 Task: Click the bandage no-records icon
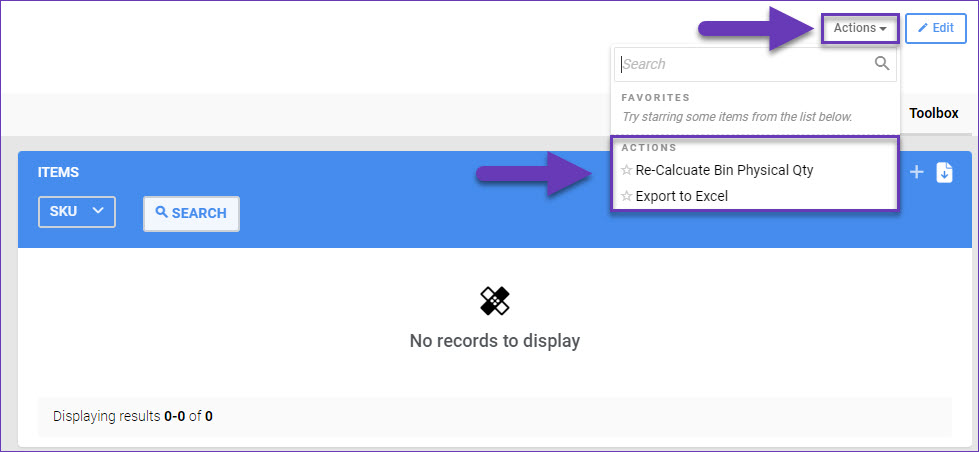495,301
